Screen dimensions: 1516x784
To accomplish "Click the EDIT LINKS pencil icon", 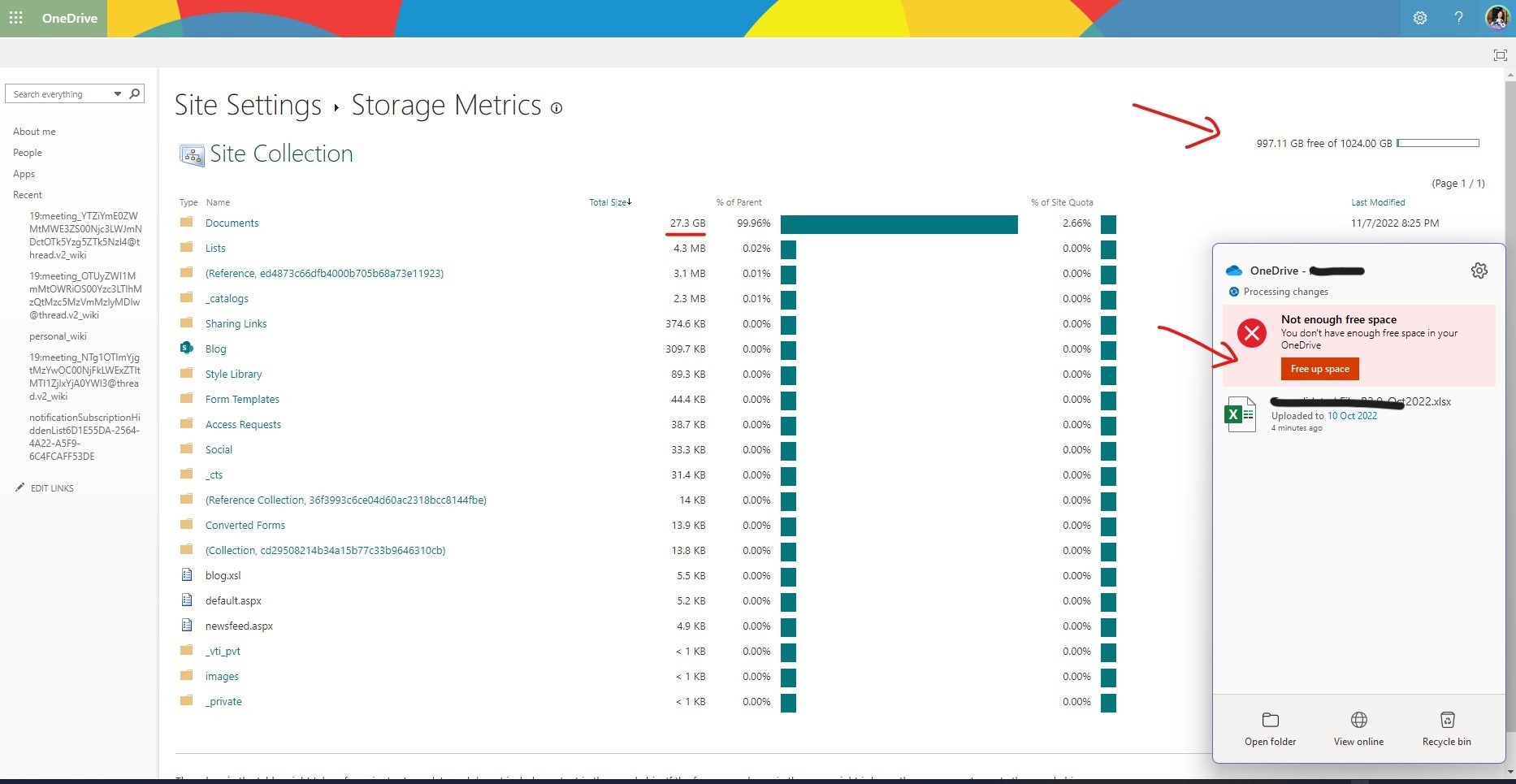I will (19, 487).
